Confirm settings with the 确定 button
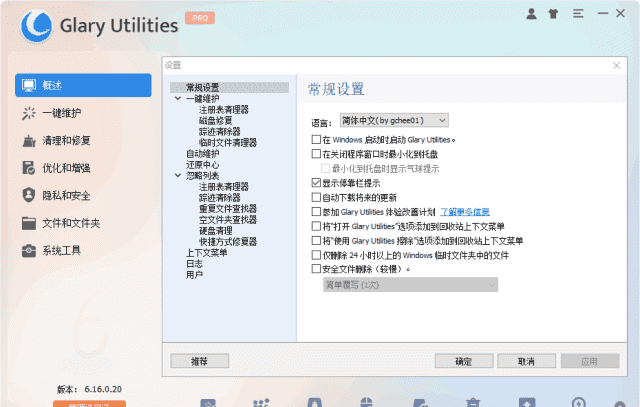The height and width of the screenshot is (407, 640). 464,361
